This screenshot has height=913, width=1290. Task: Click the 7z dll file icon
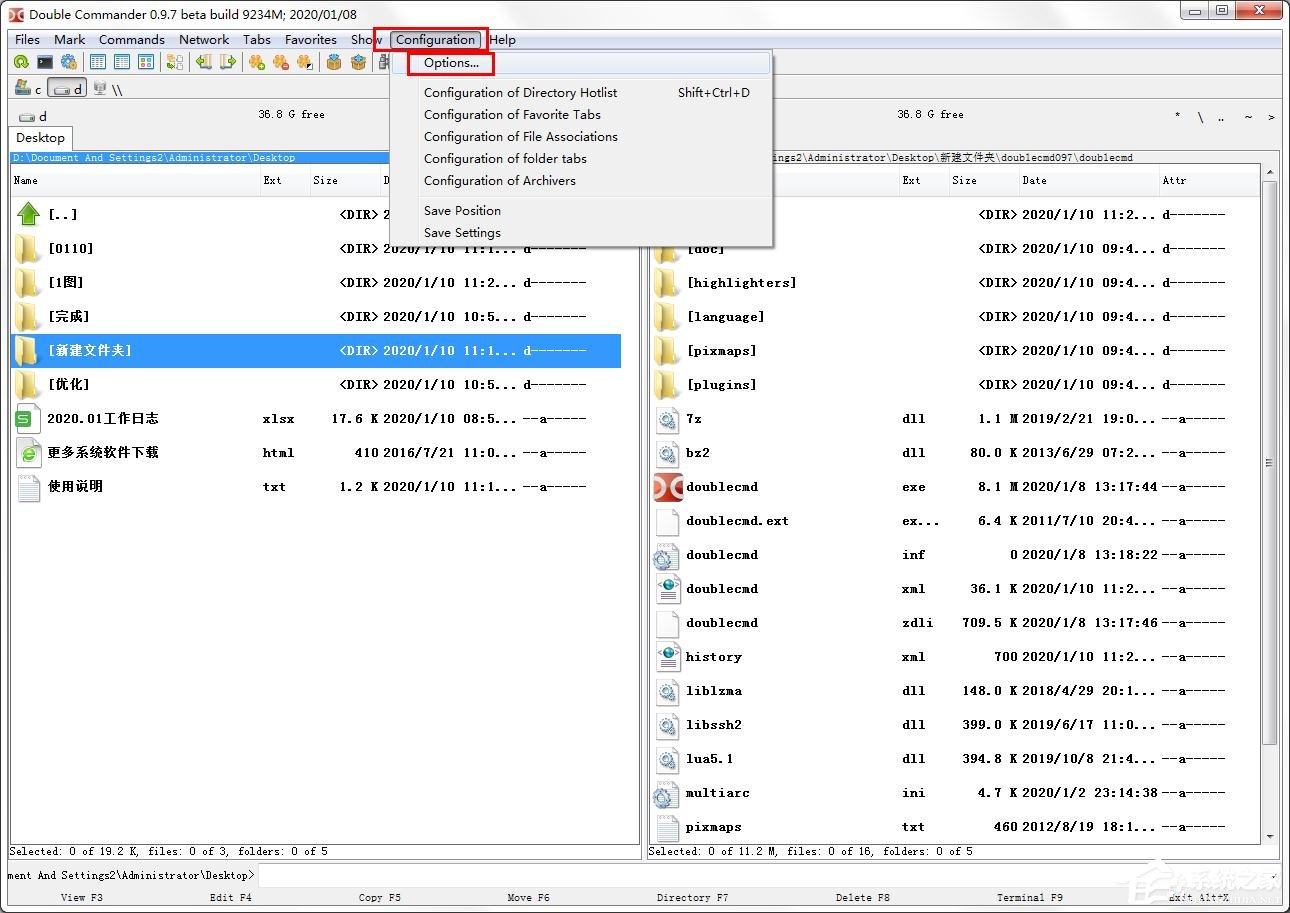(x=667, y=419)
